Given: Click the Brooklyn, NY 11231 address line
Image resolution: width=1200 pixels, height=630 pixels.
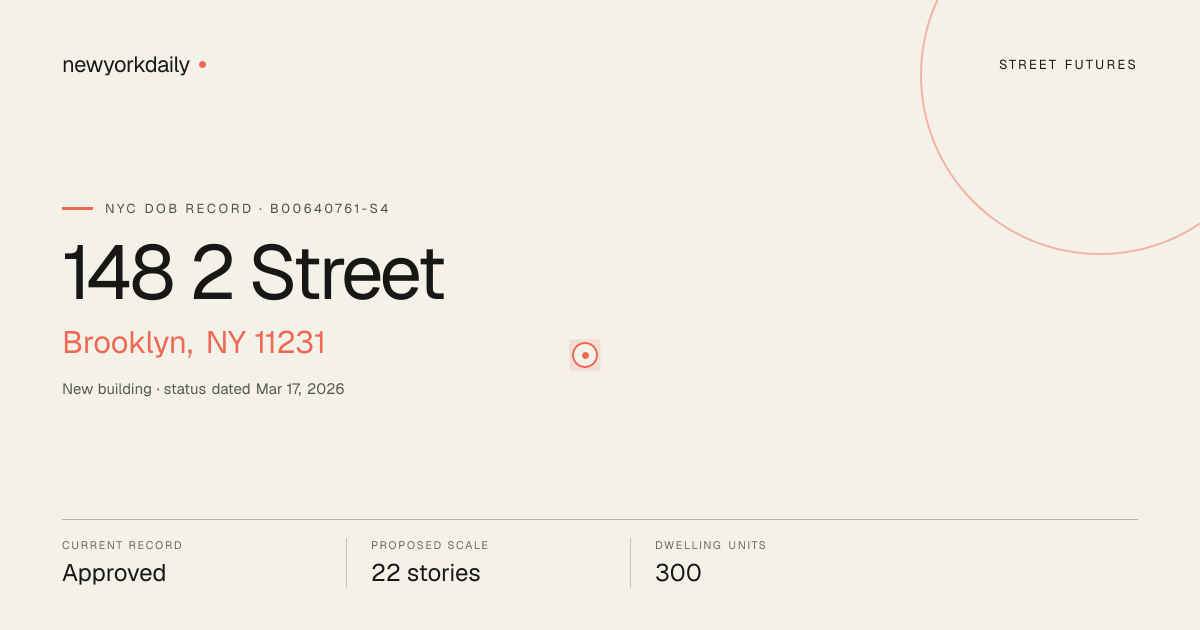Looking at the screenshot, I should [194, 343].
